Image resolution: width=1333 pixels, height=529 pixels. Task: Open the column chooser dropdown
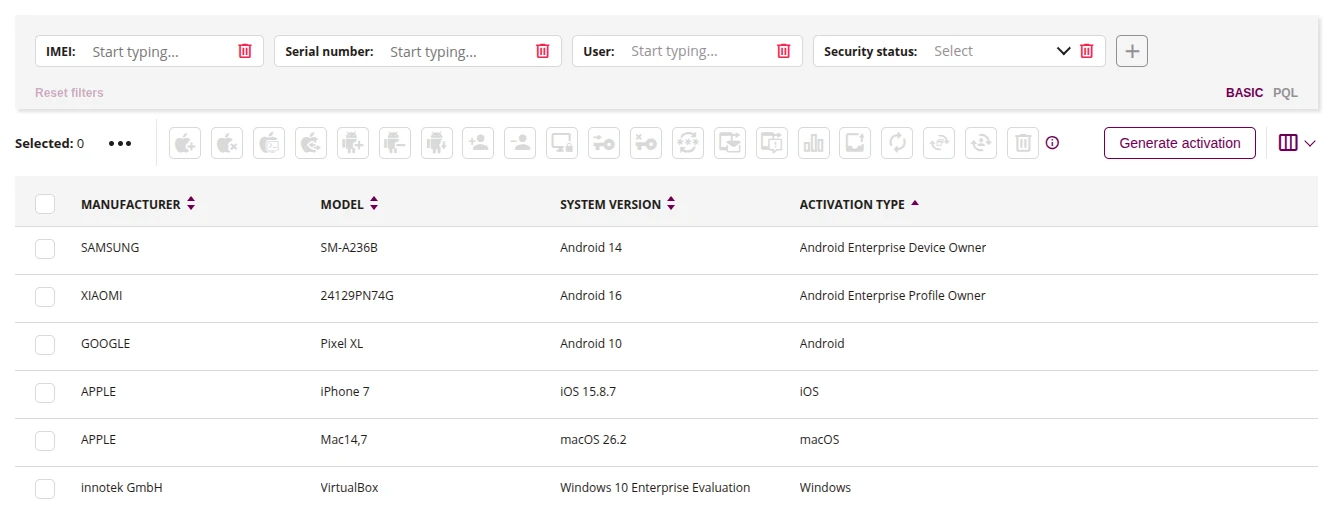pyautogui.click(x=1297, y=143)
